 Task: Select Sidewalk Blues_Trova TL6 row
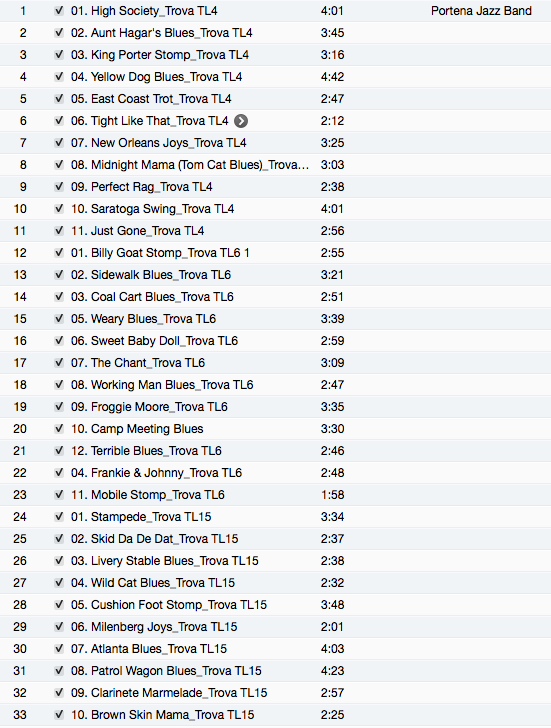pos(275,275)
